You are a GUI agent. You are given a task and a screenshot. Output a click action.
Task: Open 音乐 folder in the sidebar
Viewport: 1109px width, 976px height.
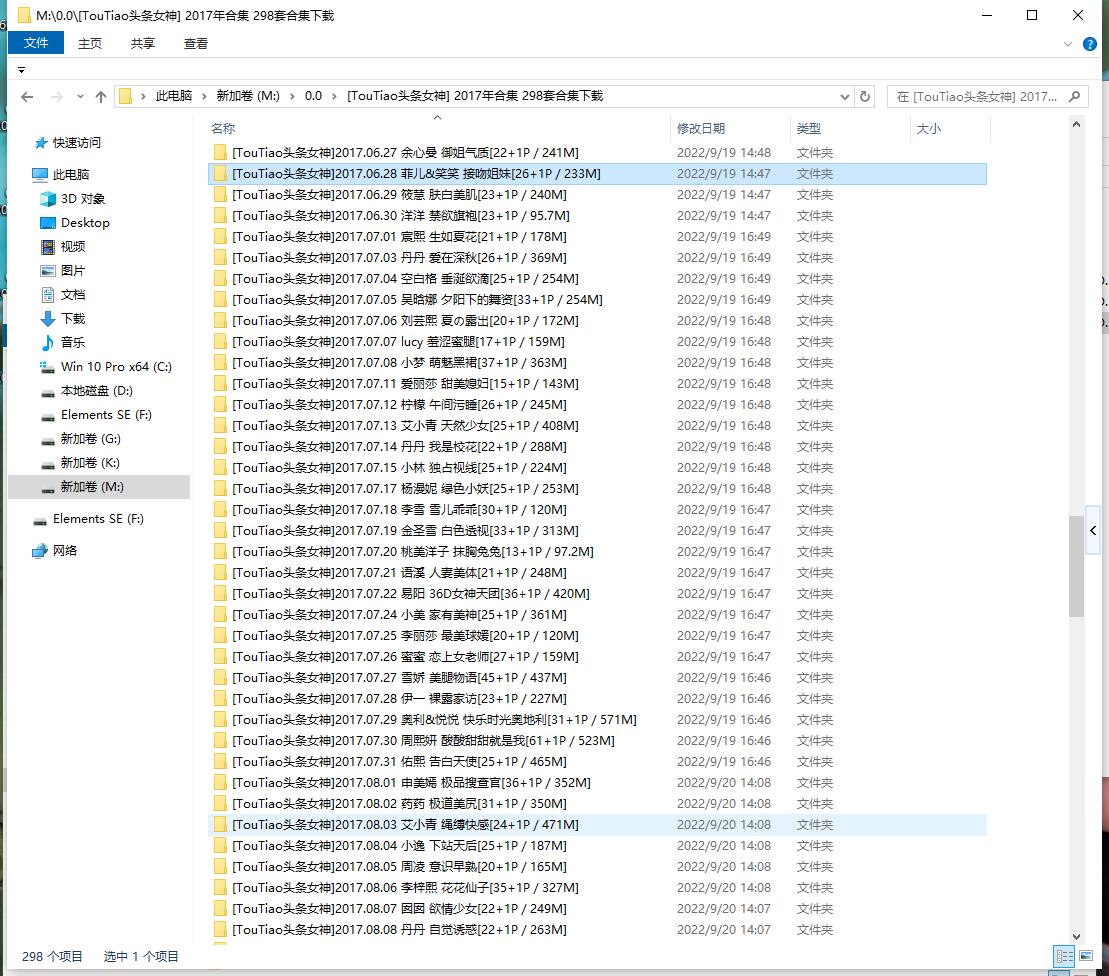click(x=73, y=342)
